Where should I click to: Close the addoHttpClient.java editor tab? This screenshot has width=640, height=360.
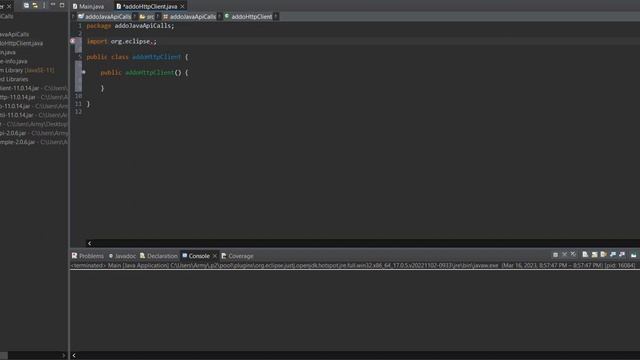point(182,7)
